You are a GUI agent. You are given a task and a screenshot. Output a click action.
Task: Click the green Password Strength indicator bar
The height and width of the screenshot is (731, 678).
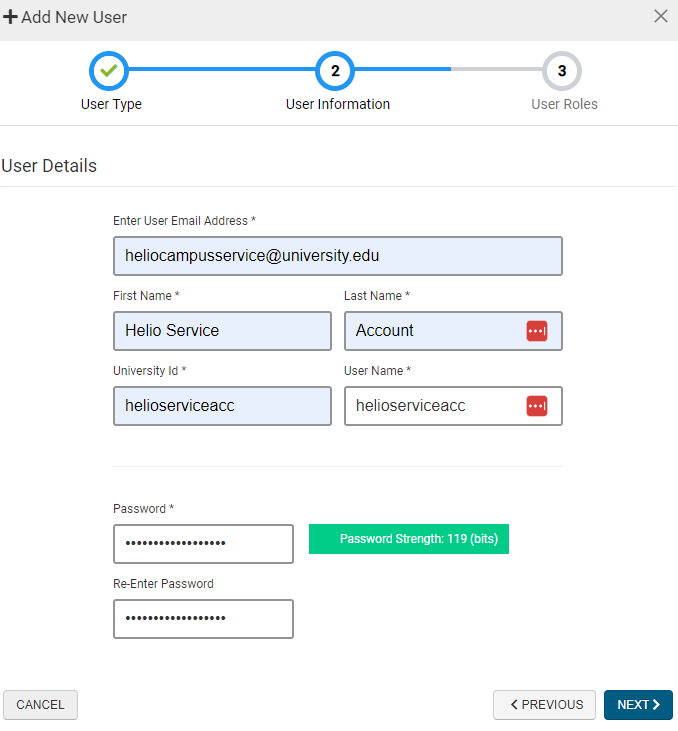pyautogui.click(x=408, y=539)
